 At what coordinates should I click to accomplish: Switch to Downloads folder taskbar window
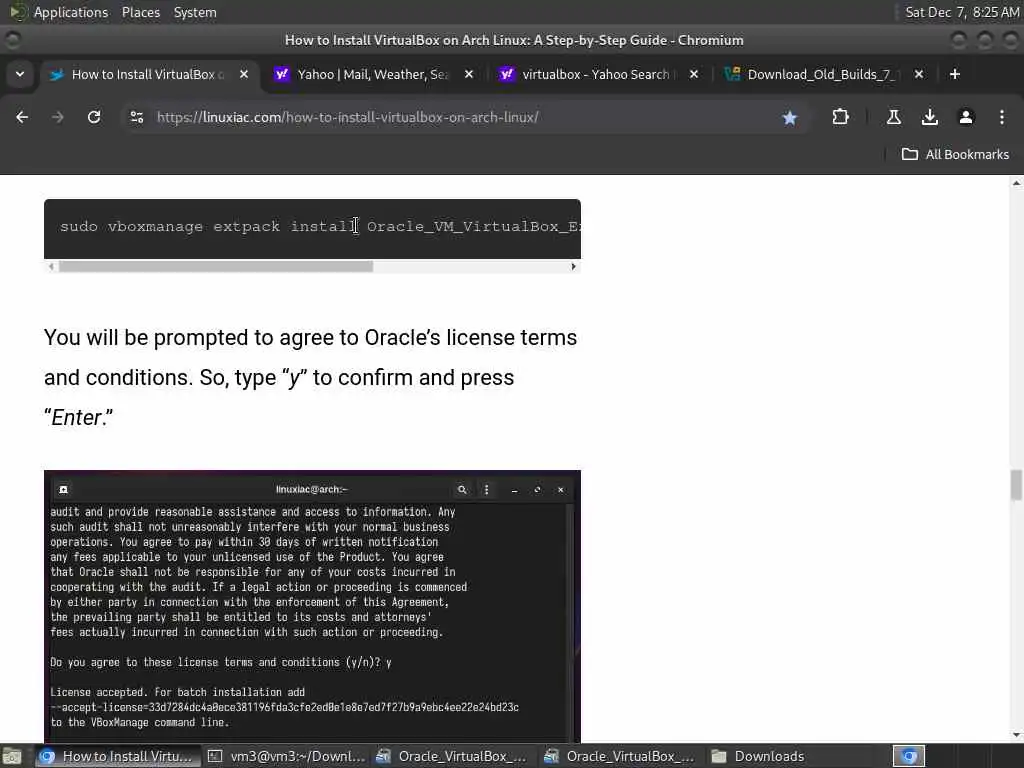click(x=759, y=756)
